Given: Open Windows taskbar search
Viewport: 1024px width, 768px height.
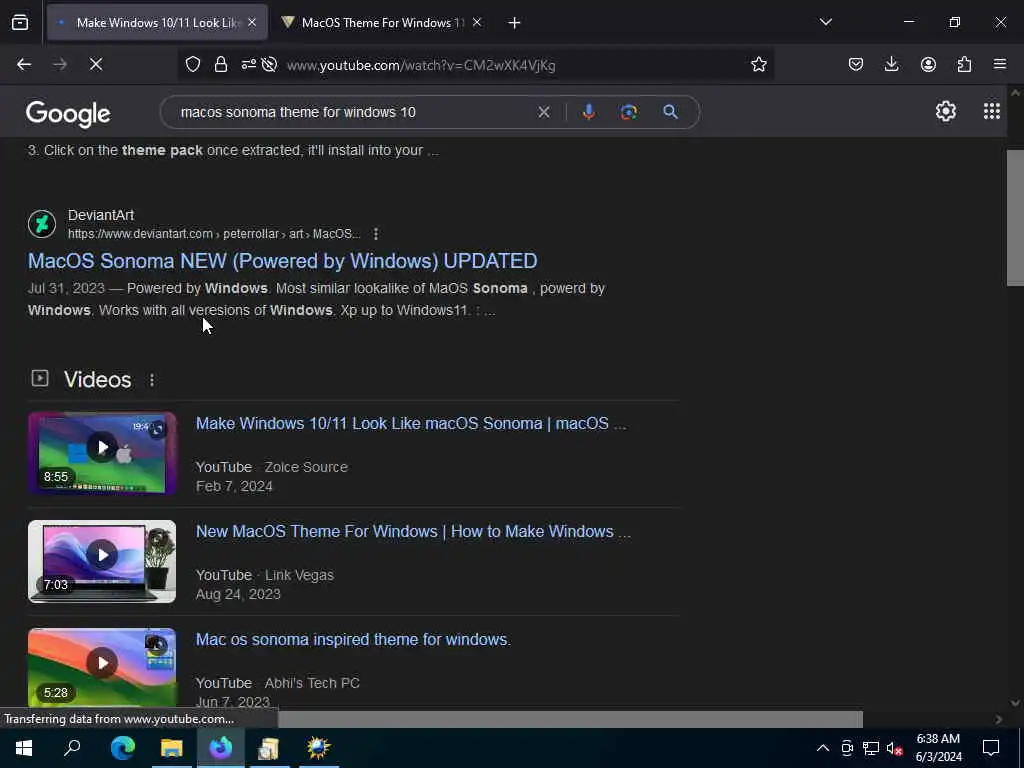Looking at the screenshot, I should click(x=72, y=748).
